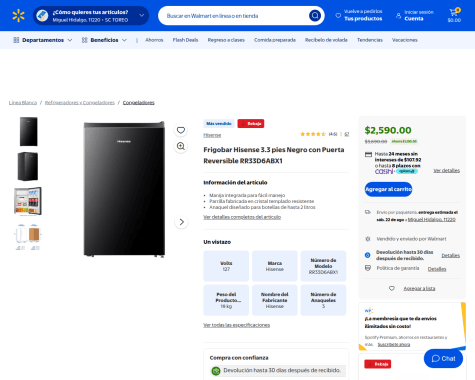Expand the Beneficios menu
This screenshot has height=380, width=475.
104,40
